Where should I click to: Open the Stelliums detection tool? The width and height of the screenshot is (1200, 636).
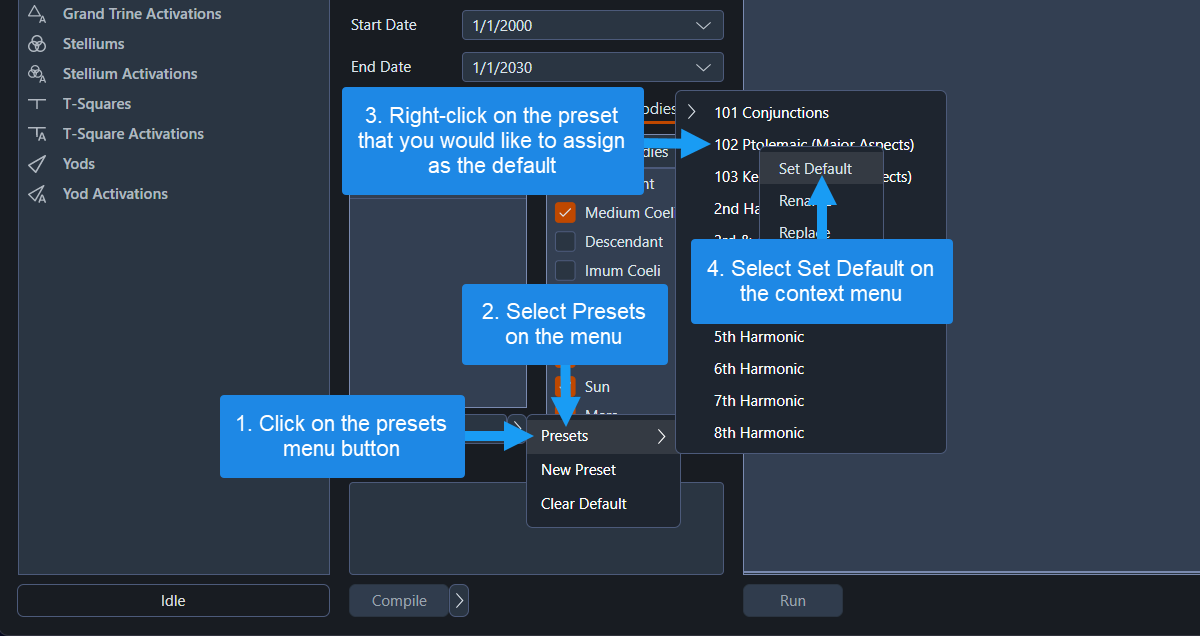[x=37, y=43]
